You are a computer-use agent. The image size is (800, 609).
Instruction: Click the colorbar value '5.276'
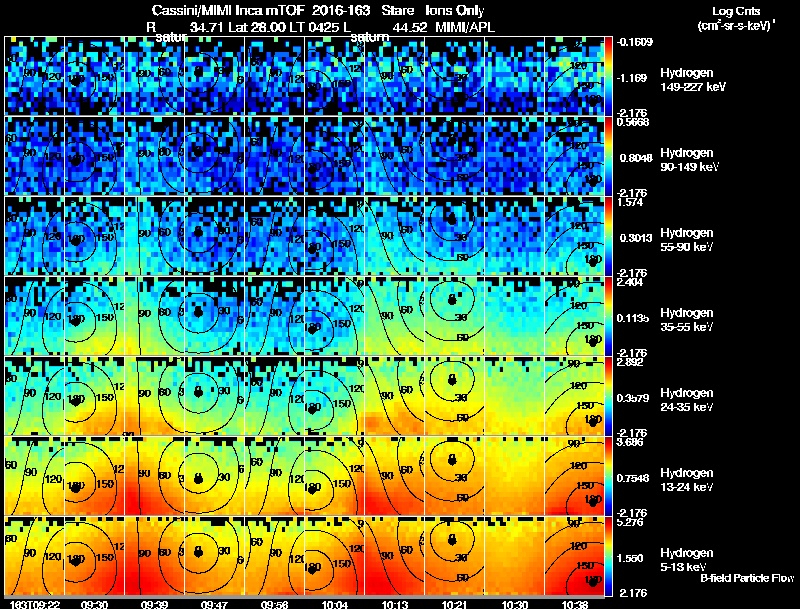(x=630, y=522)
